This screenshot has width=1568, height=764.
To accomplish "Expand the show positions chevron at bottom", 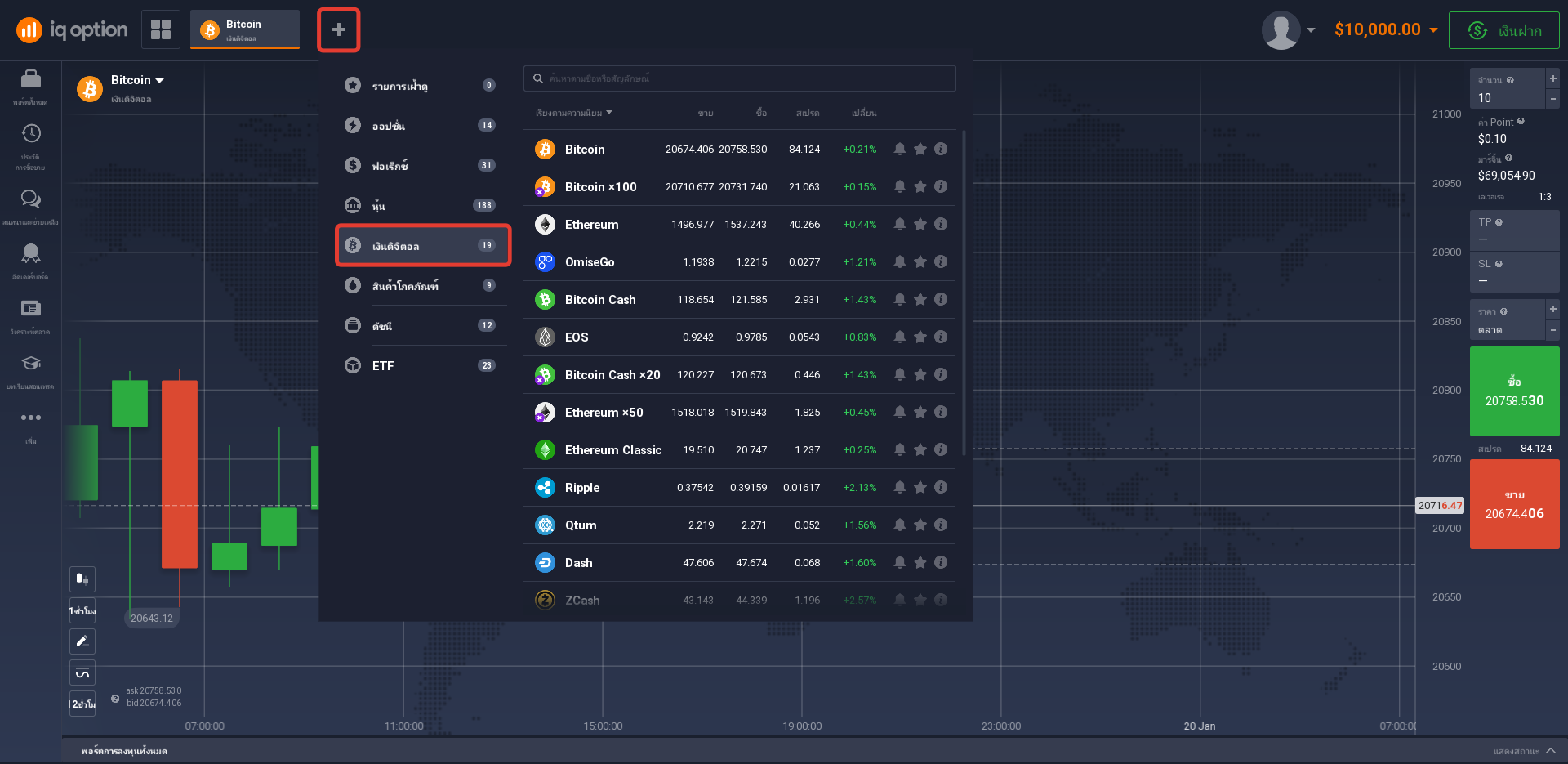I will coord(1551,750).
